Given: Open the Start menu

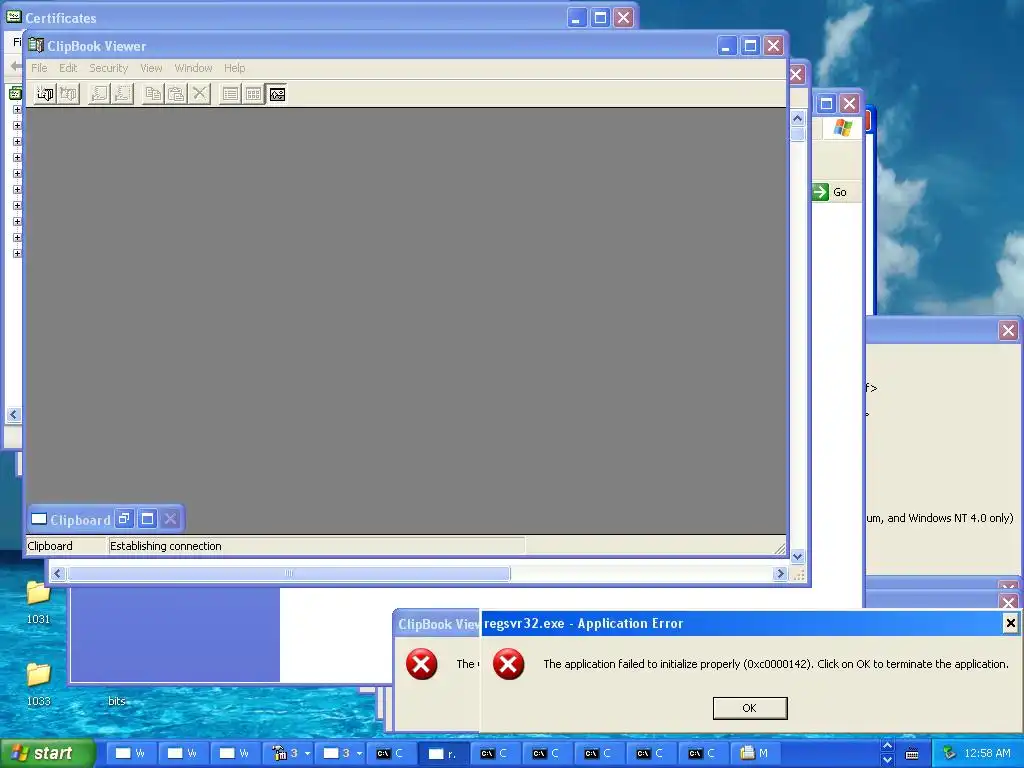Looking at the screenshot, I should pos(47,753).
